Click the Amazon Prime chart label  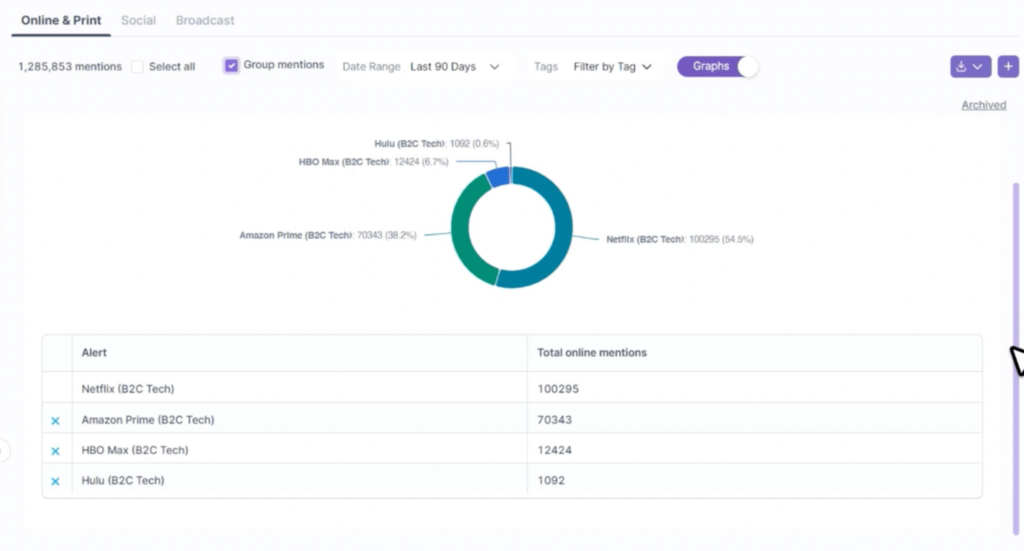point(328,235)
